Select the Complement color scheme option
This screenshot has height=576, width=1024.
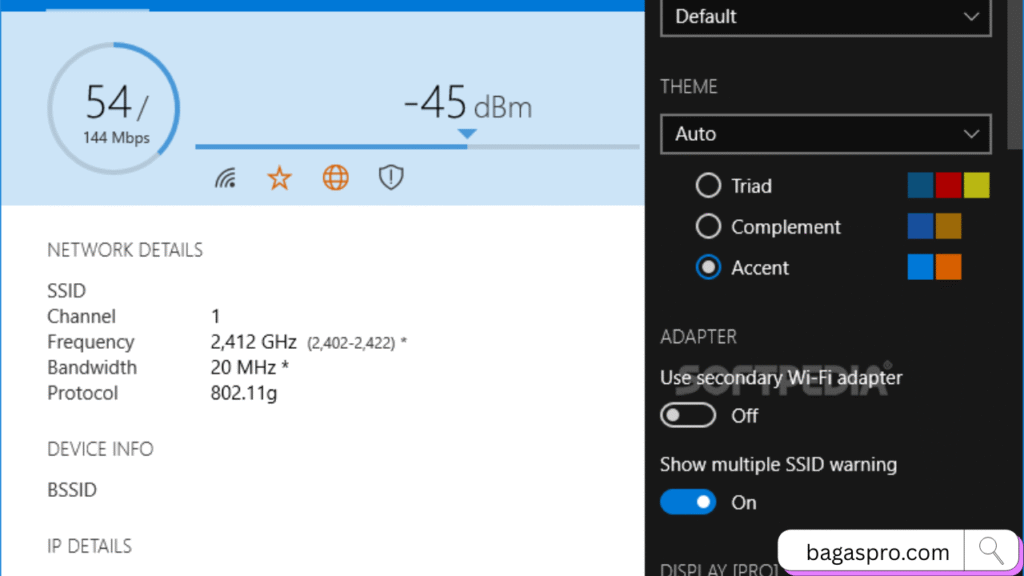708,227
